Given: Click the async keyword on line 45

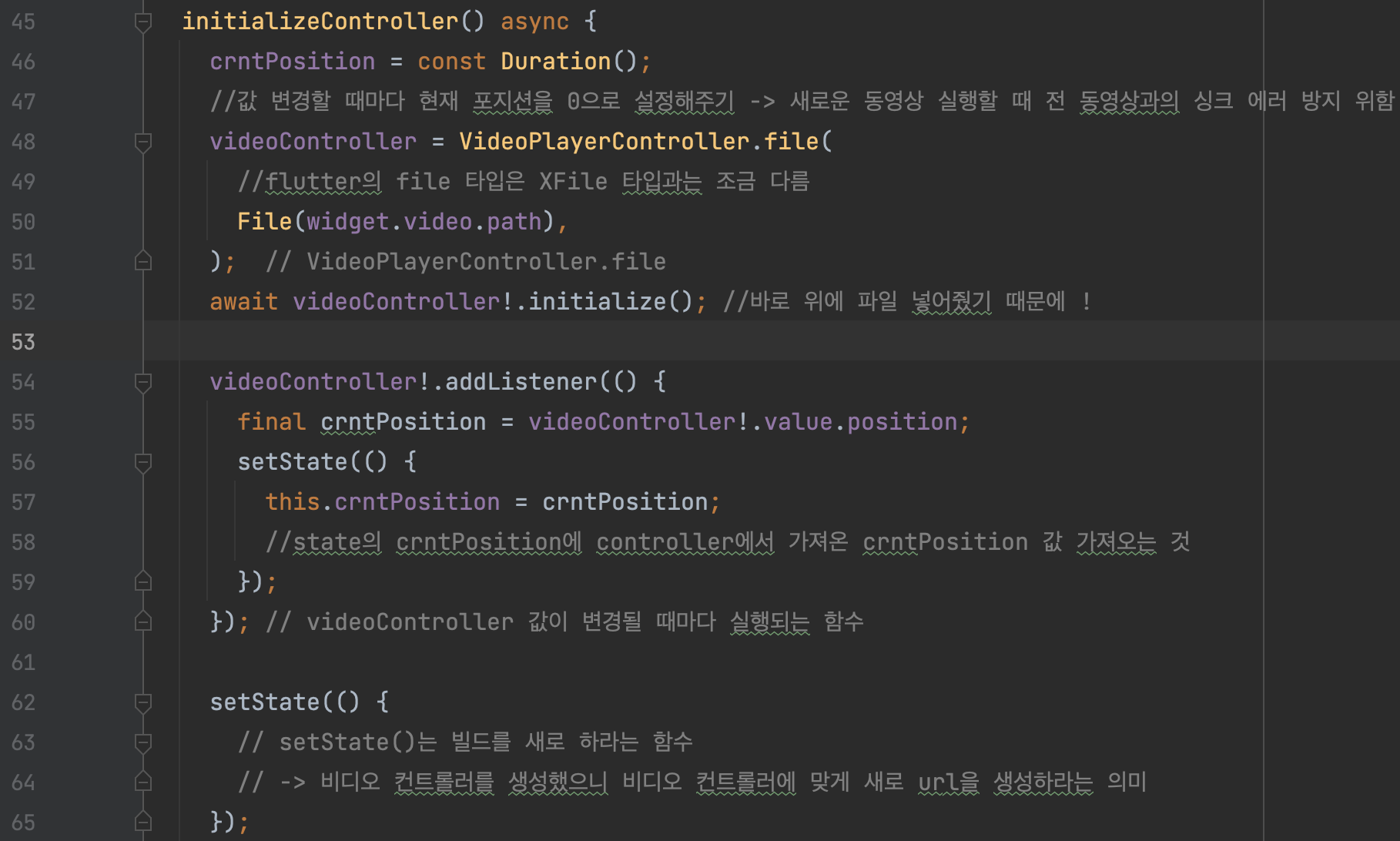Looking at the screenshot, I should (534, 22).
